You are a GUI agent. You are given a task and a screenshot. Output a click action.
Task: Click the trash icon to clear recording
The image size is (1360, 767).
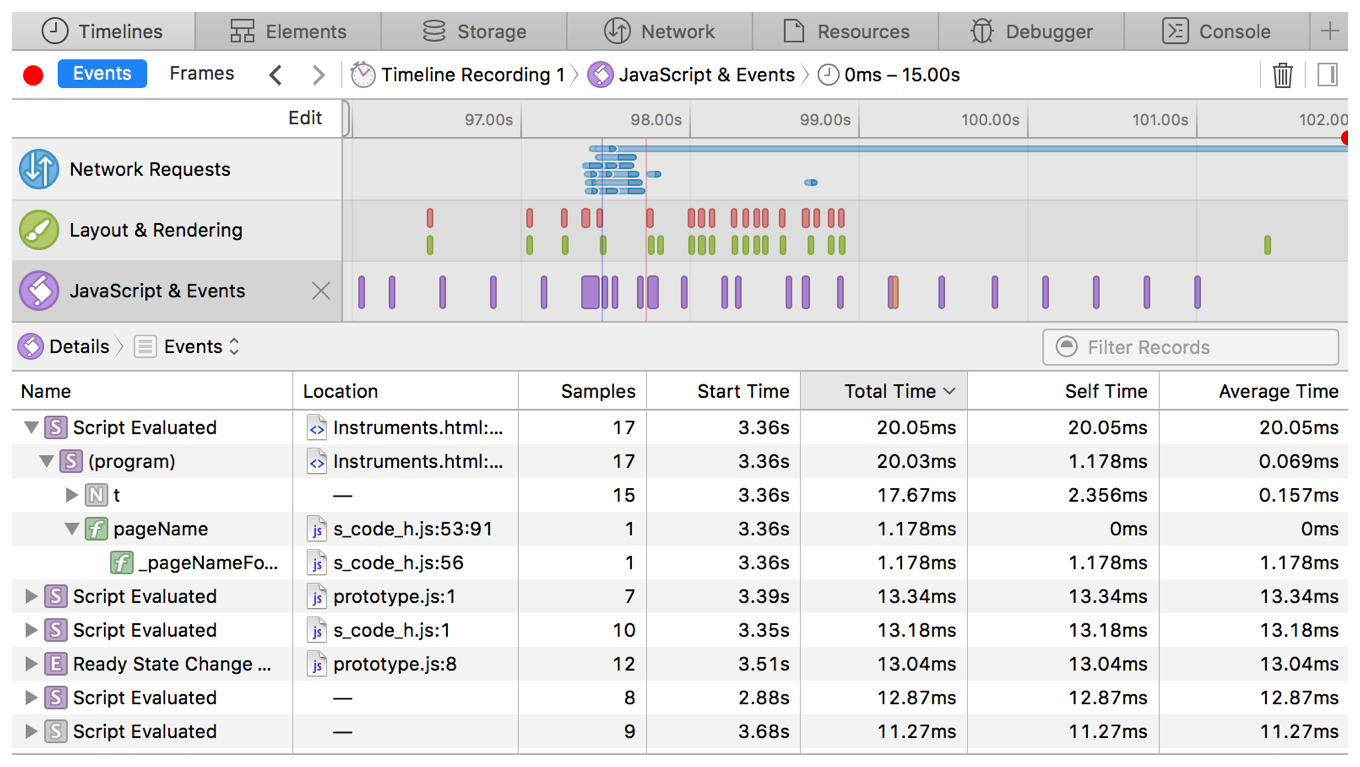click(1282, 75)
